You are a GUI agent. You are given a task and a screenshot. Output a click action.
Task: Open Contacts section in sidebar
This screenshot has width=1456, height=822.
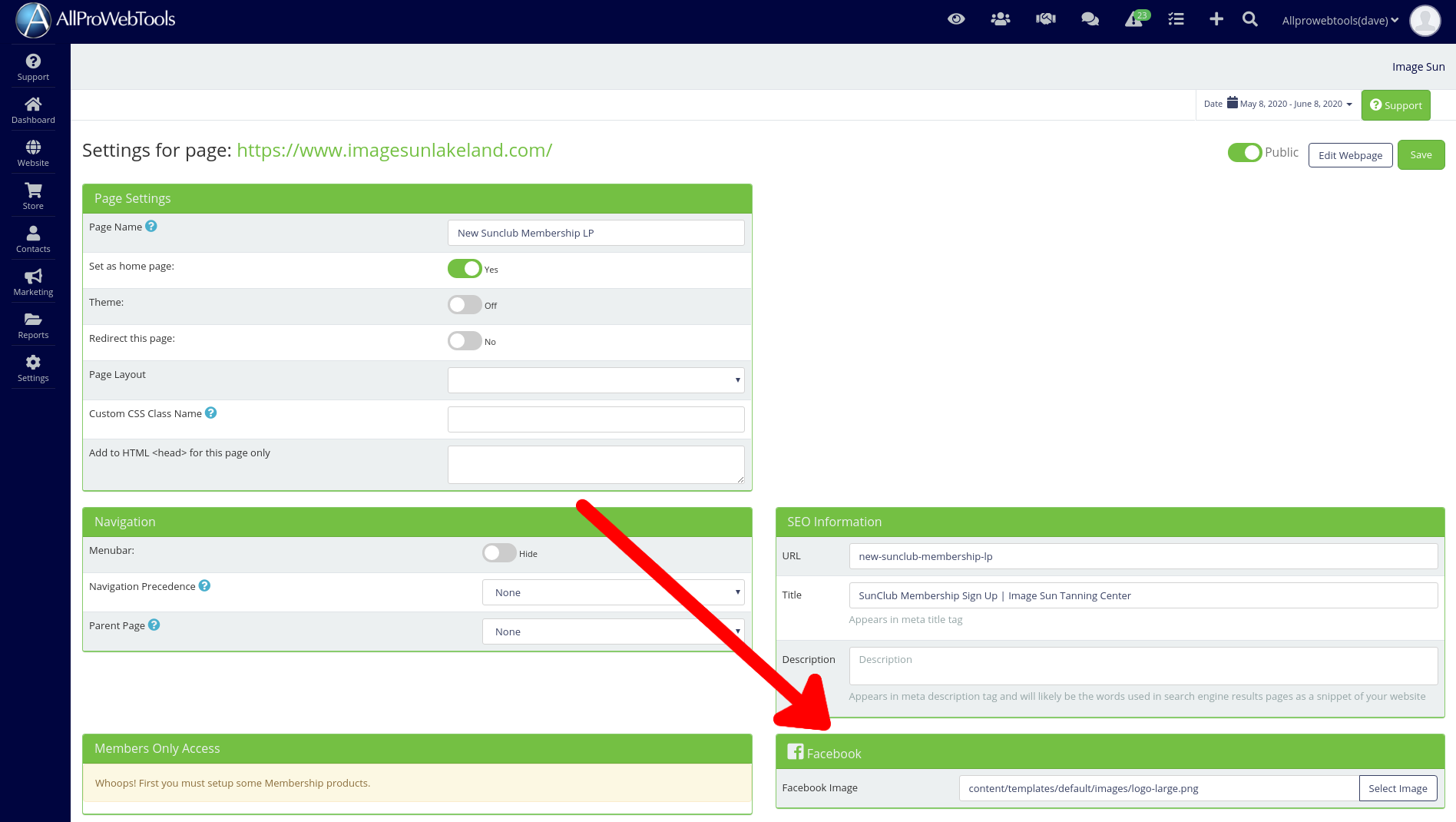point(33,240)
